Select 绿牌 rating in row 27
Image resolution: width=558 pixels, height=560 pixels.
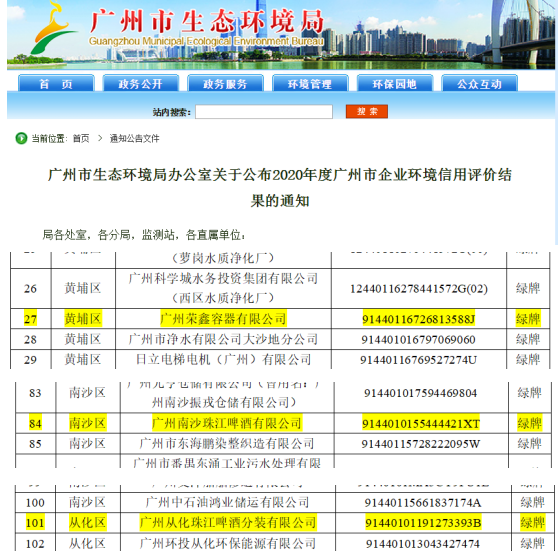coord(528,319)
